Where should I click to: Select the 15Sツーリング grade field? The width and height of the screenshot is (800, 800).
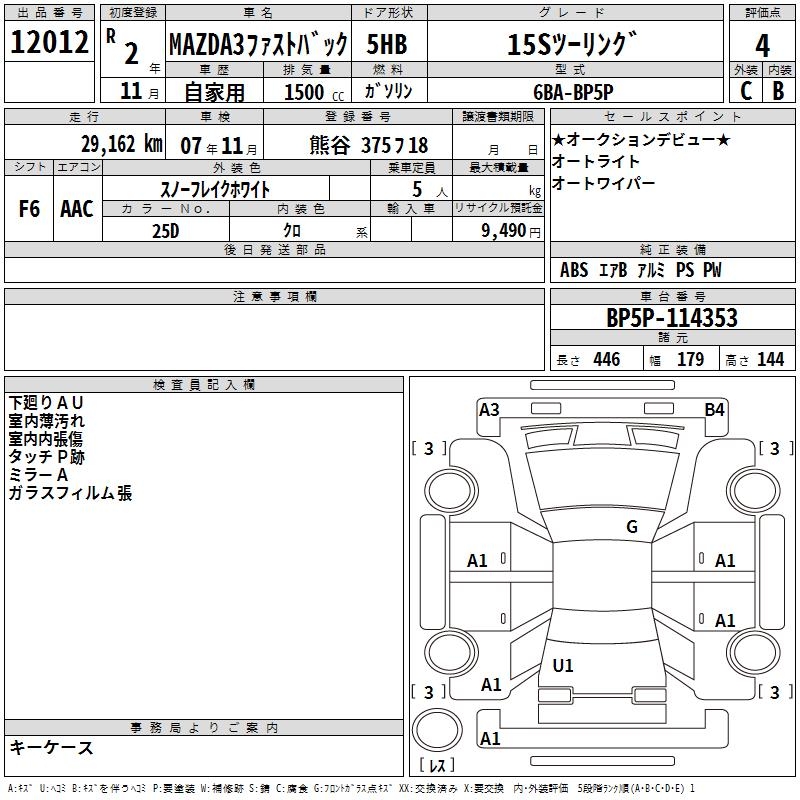tap(570, 45)
